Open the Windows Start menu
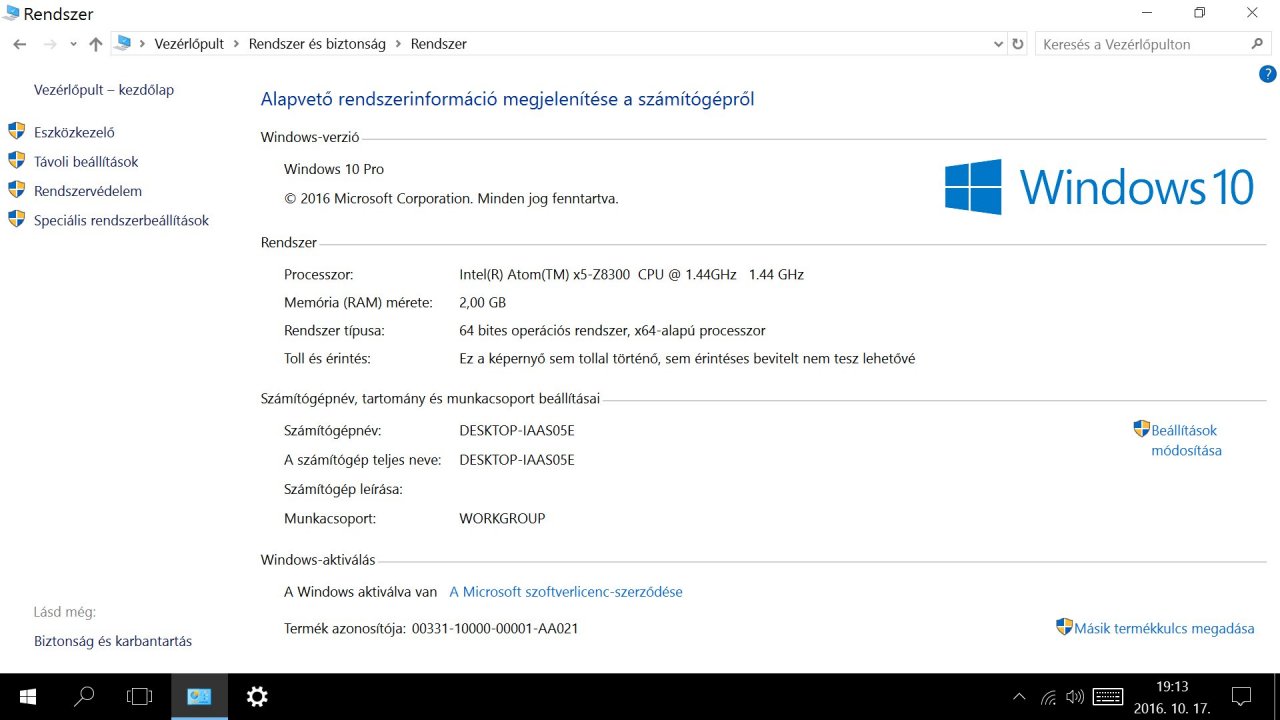1280x720 pixels. click(27, 696)
